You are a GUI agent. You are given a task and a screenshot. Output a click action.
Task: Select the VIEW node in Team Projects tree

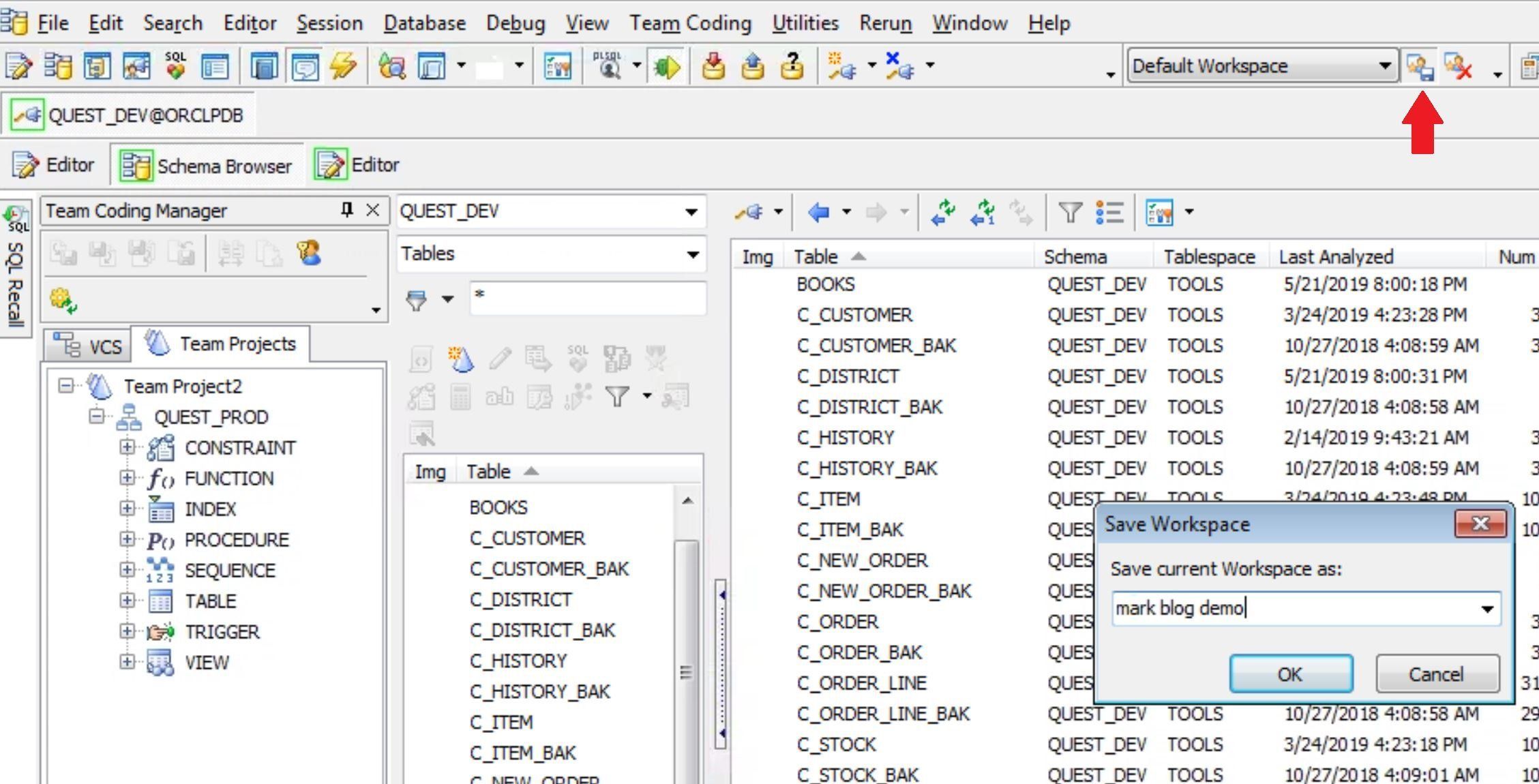click(x=207, y=663)
